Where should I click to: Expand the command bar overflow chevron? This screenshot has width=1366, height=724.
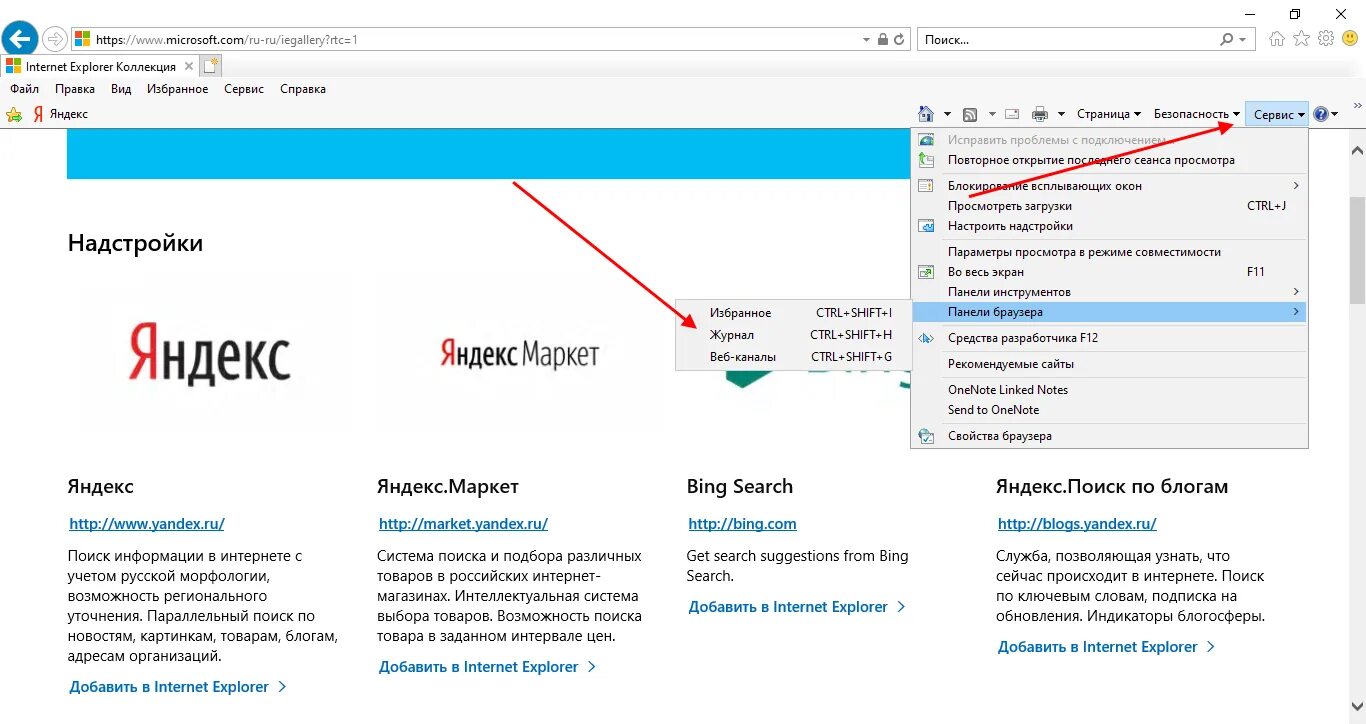[1357, 104]
